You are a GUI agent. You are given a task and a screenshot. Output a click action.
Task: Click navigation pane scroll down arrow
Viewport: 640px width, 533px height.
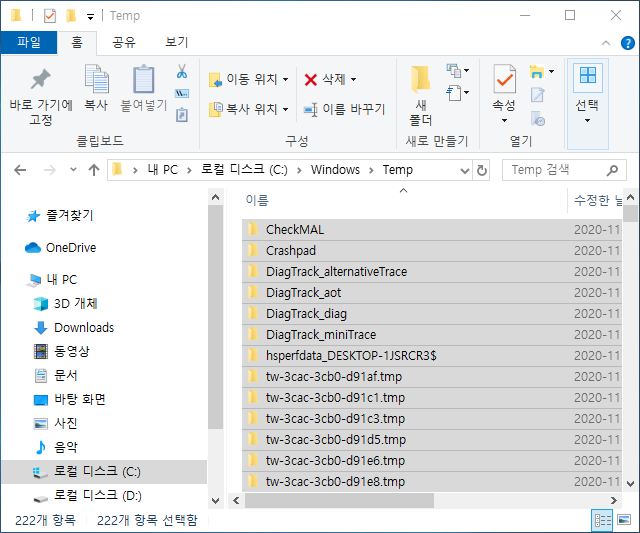tap(216, 500)
